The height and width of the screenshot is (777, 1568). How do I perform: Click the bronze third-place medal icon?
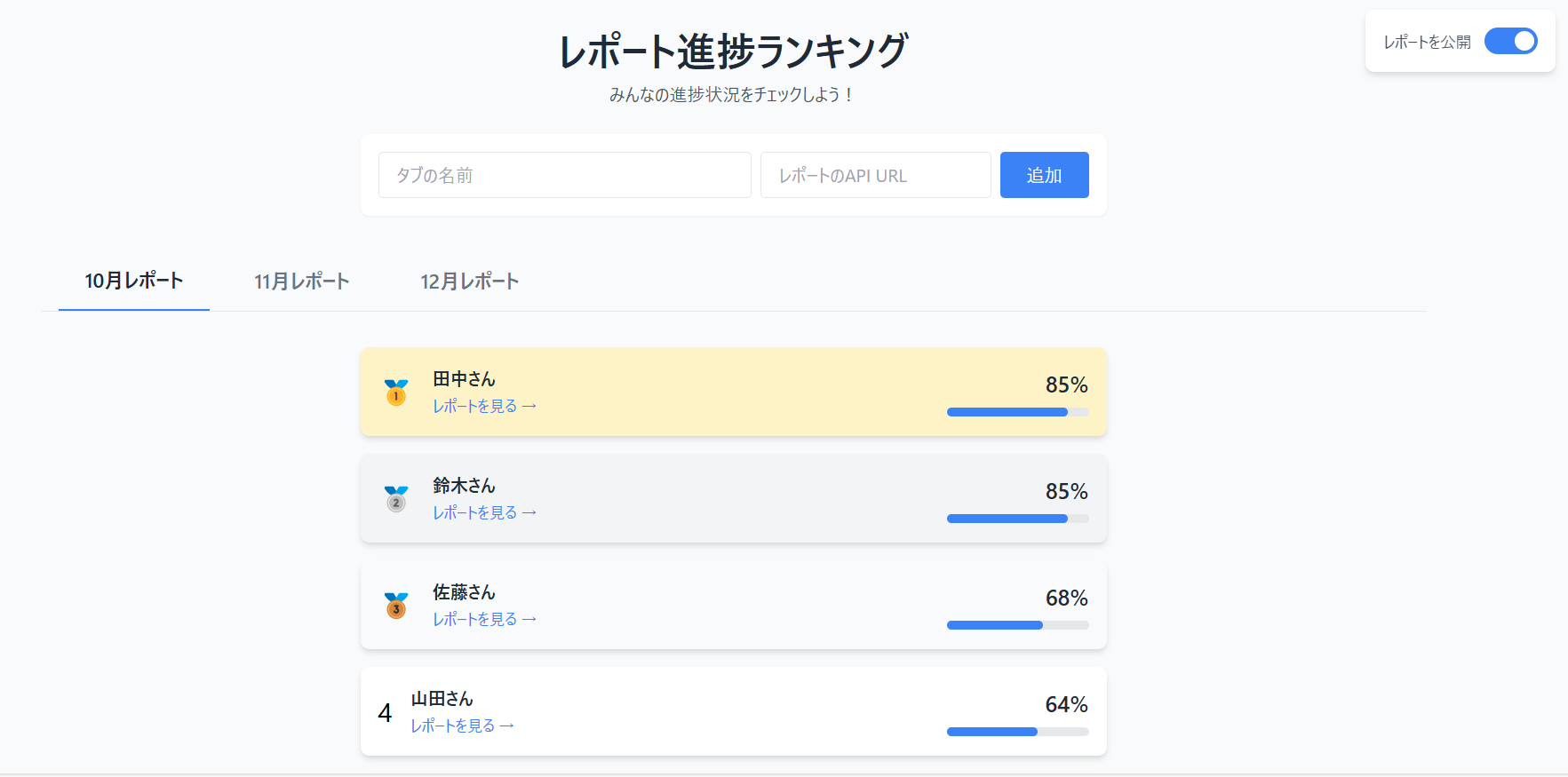396,605
